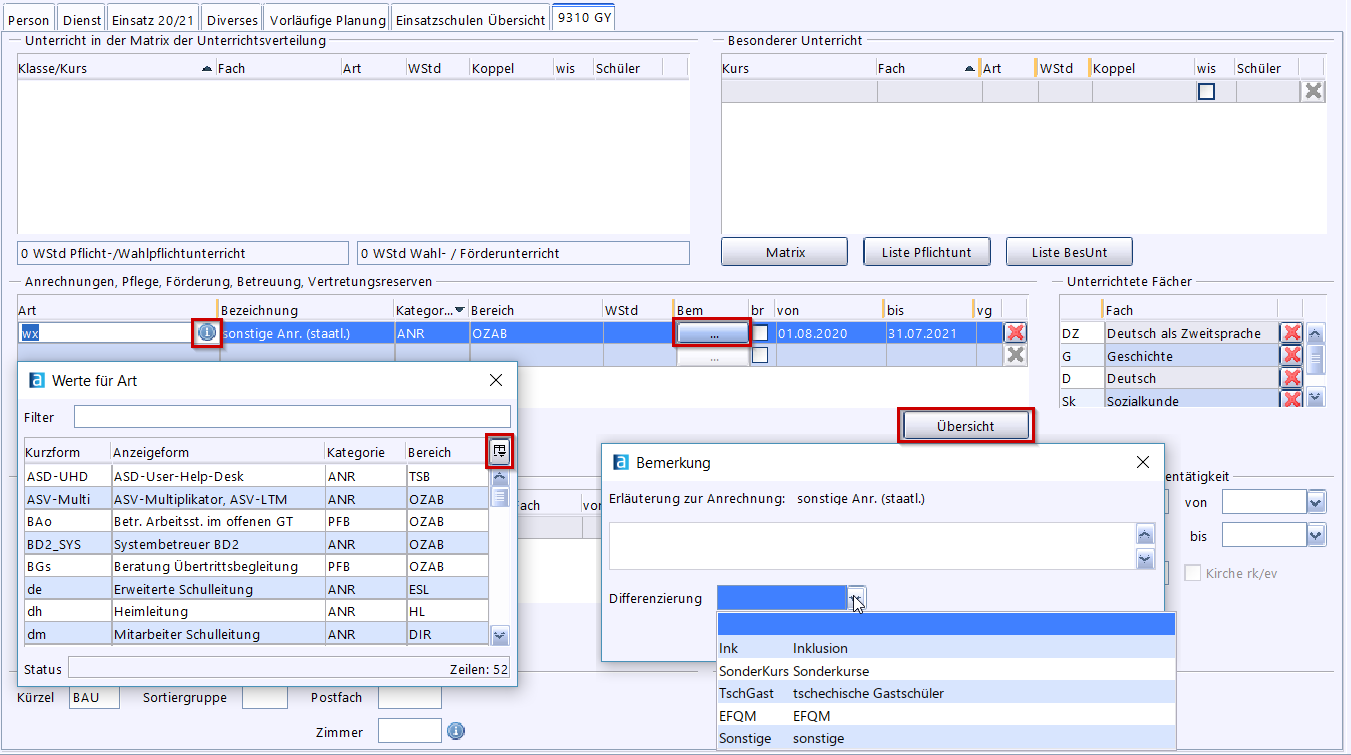Viewport: 1351px width, 755px height.
Task: Click the Art input field containing wx
Action: point(106,333)
